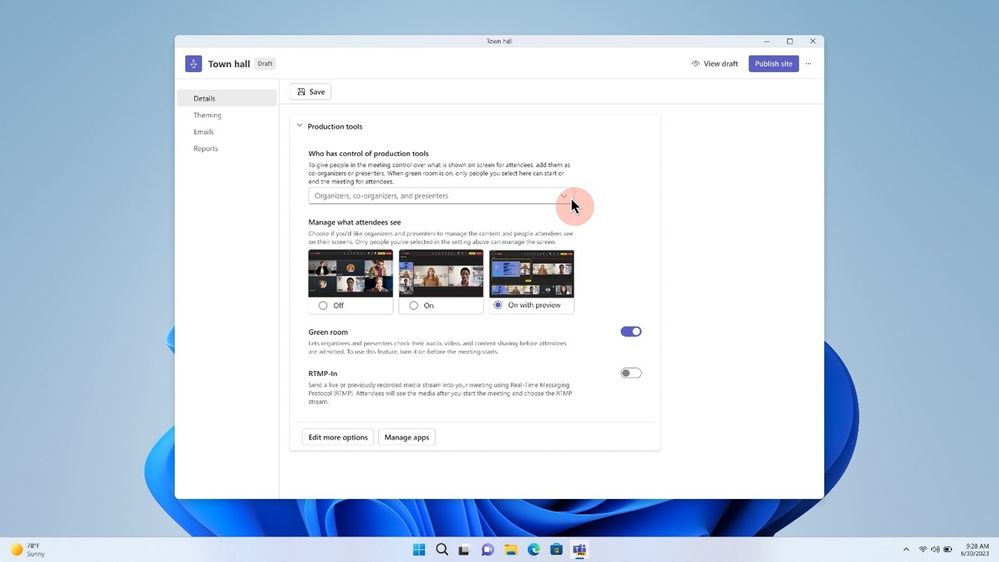
Task: Click Publish site button
Action: click(773, 64)
